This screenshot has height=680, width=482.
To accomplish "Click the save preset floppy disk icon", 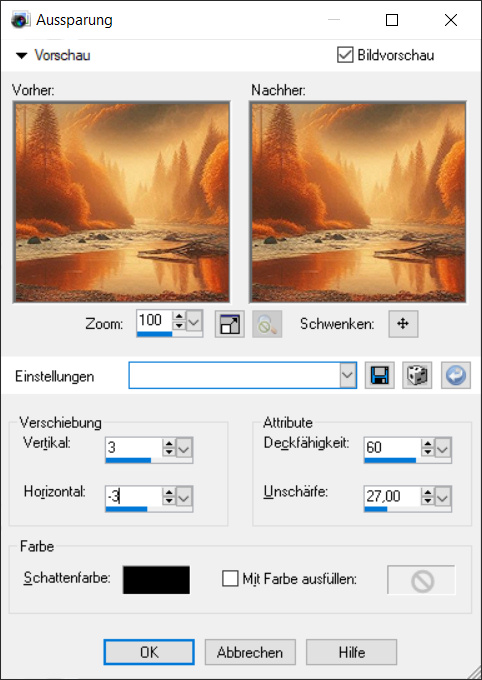I will click(x=380, y=375).
